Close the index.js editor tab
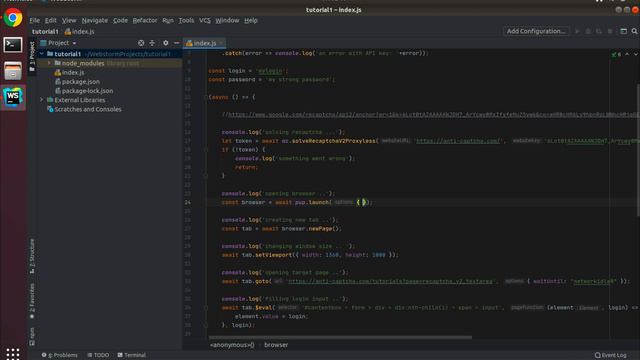Viewport: 640px width, 360px height. pyautogui.click(x=221, y=43)
